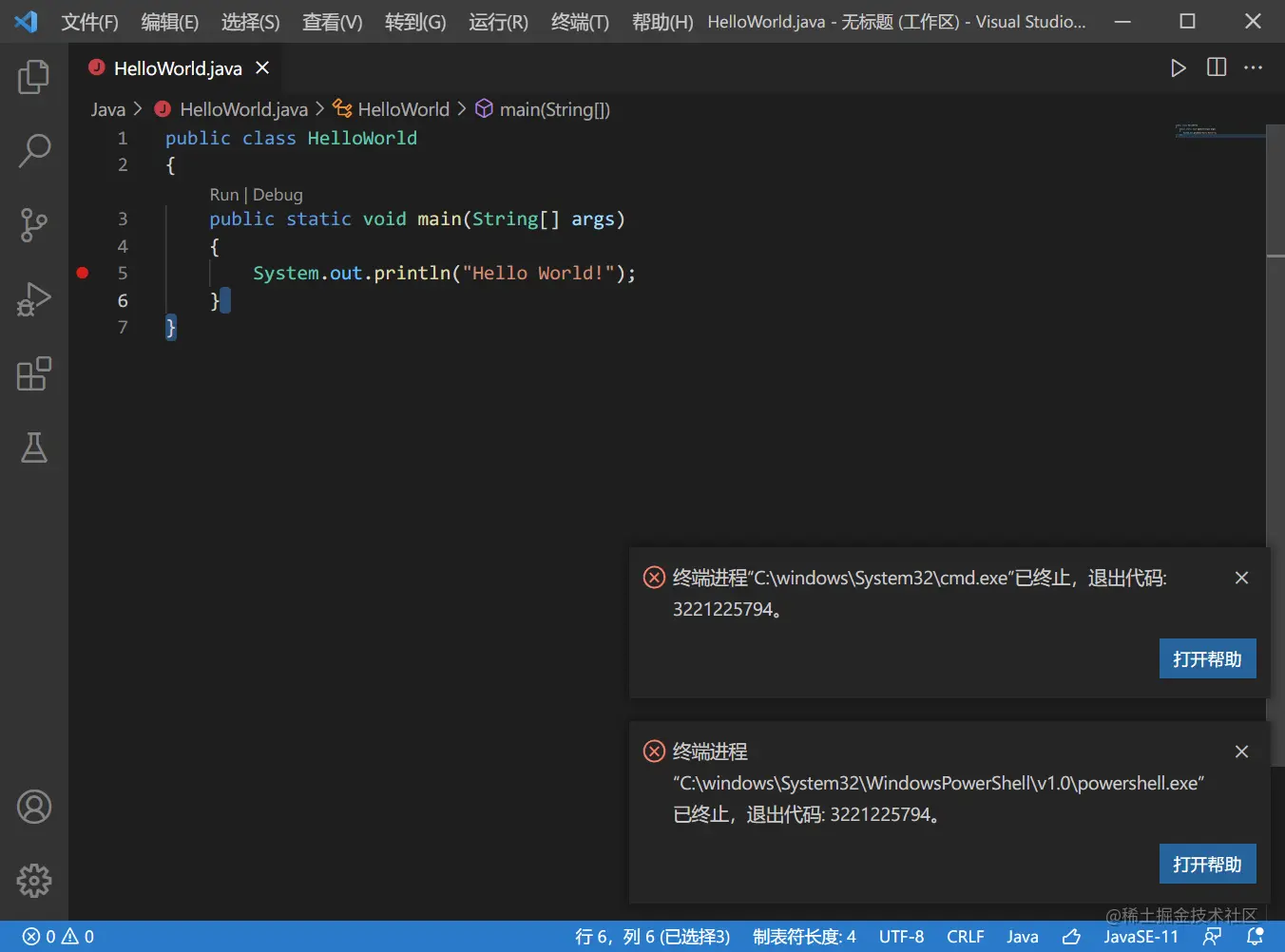Open the Settings gear menu
Viewport: 1285px width, 952px height.
click(34, 881)
